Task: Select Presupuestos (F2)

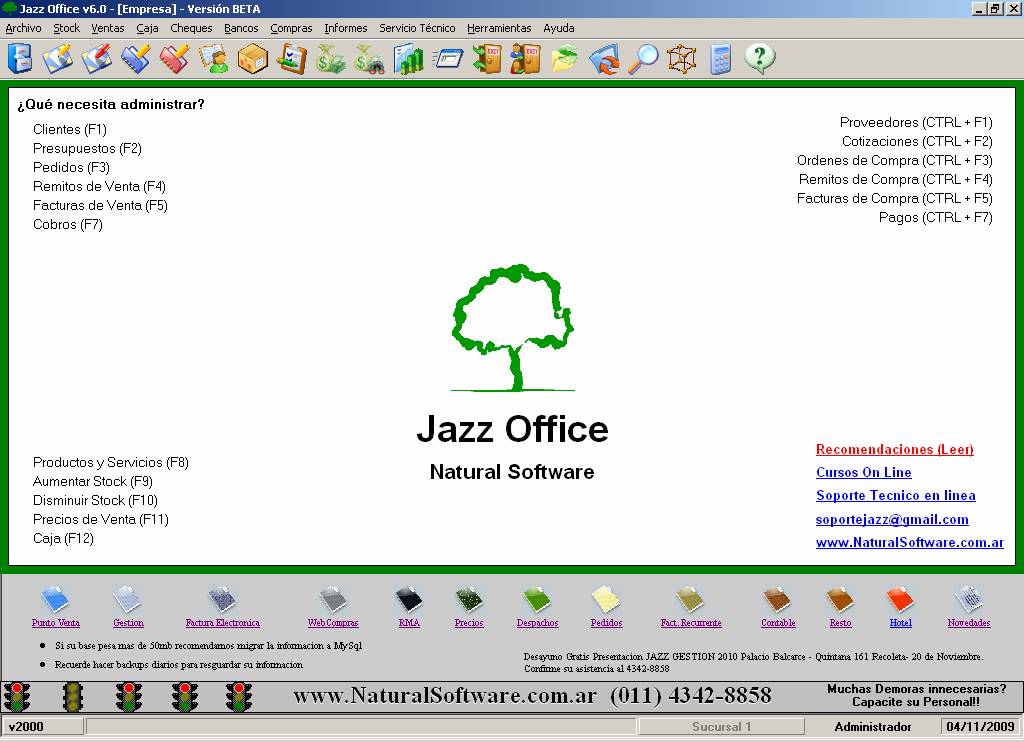Action: (x=88, y=148)
